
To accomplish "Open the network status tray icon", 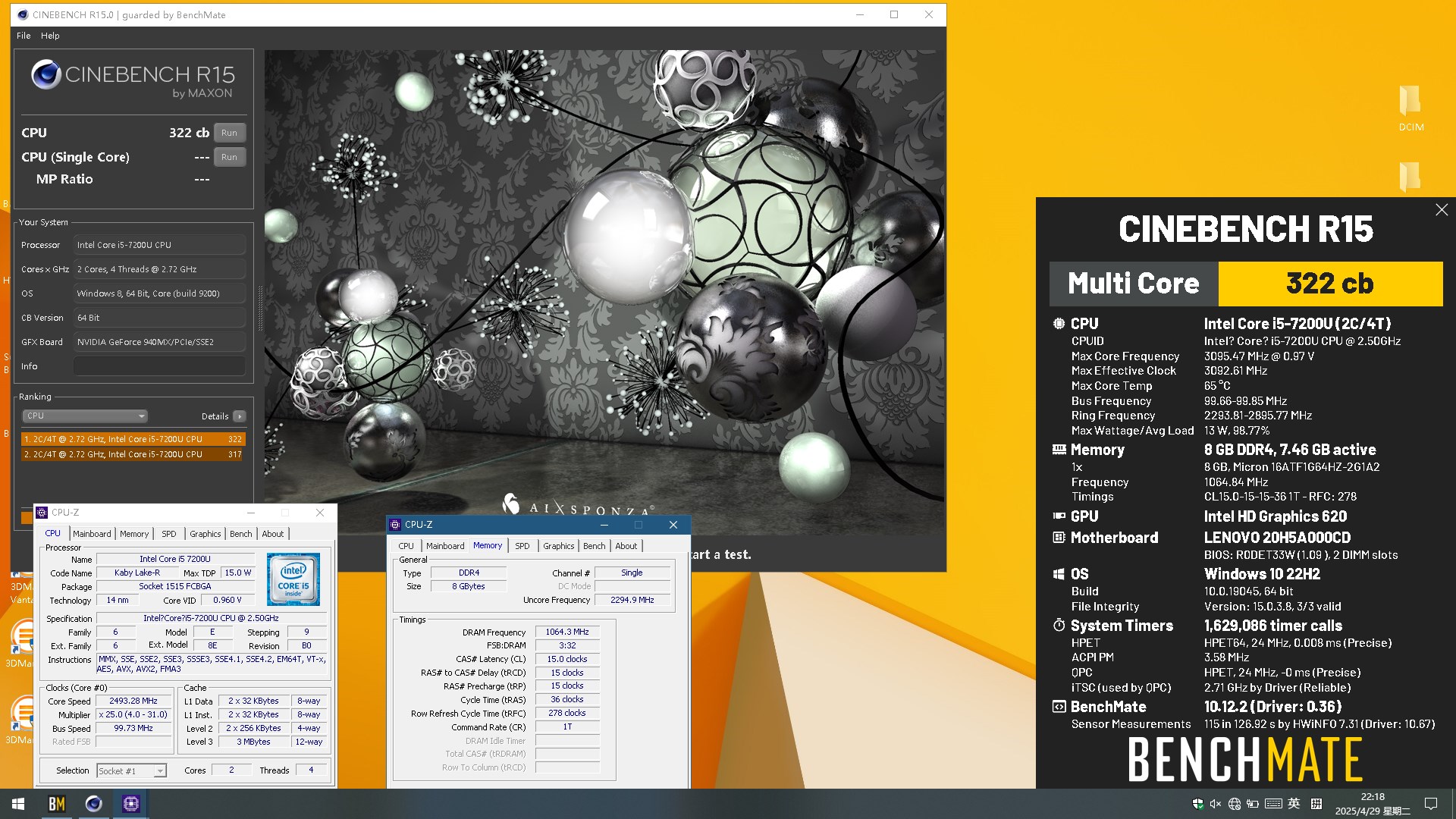I will [x=1235, y=804].
